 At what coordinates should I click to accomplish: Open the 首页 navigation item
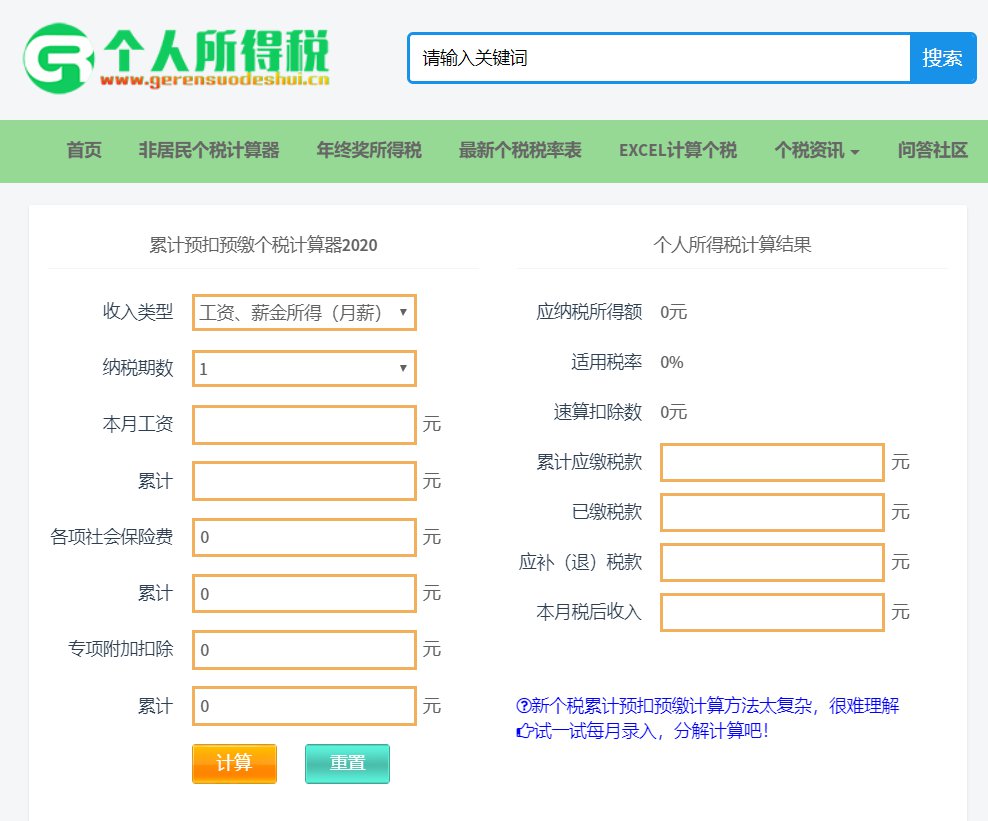point(84,151)
